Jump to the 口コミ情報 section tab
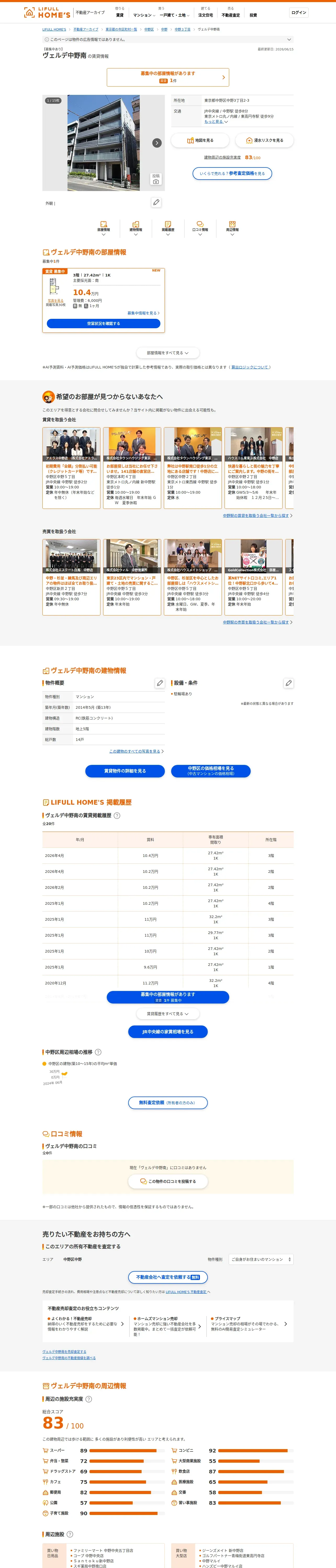336x1568 pixels. coord(200,228)
